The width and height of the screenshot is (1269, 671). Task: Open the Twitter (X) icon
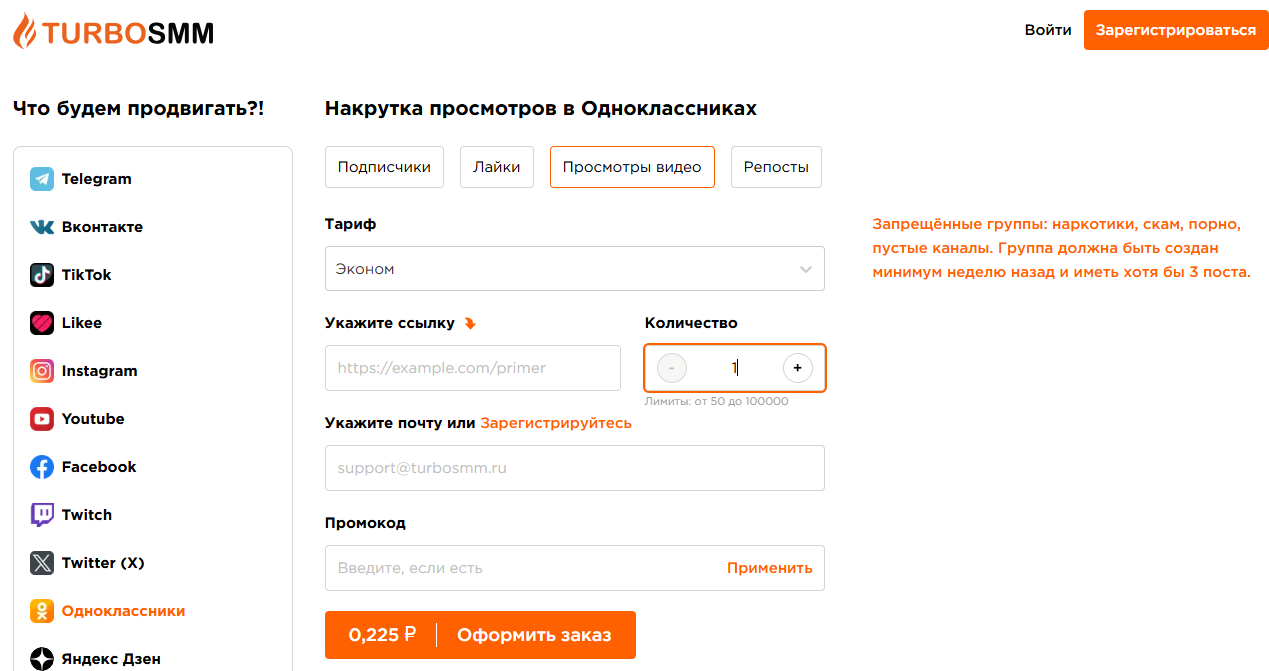point(42,563)
